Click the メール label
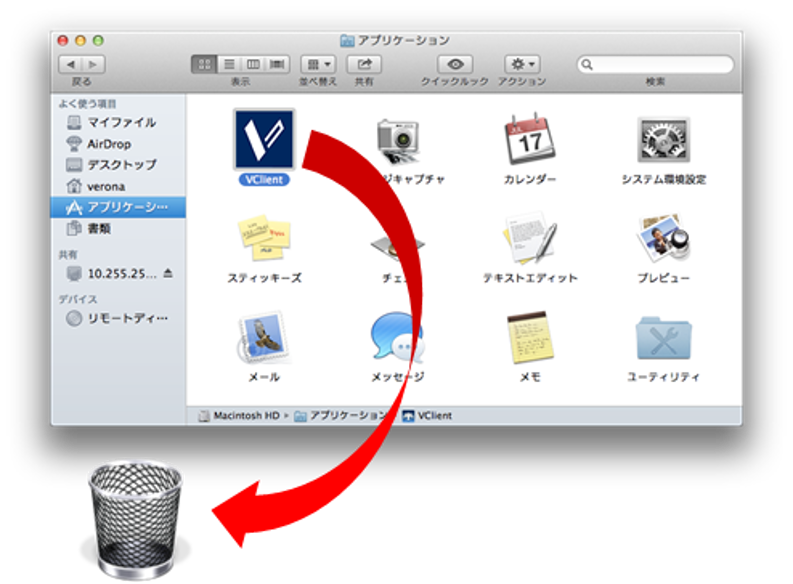793x584 pixels. tap(264, 377)
